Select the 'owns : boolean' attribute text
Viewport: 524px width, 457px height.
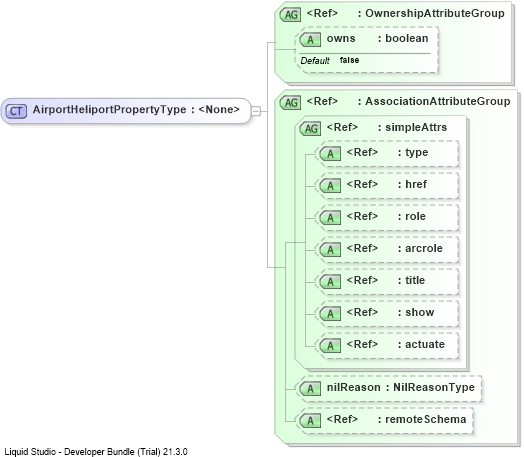pyautogui.click(x=377, y=38)
